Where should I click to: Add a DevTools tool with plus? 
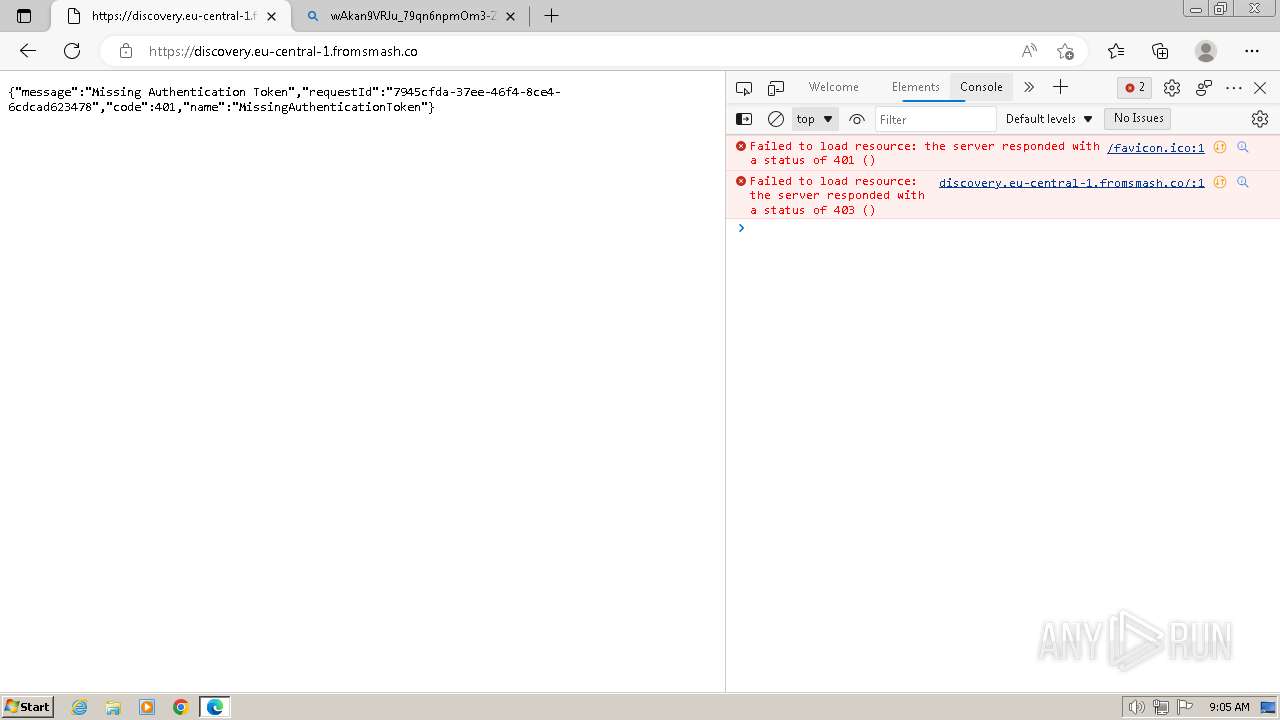(1061, 87)
